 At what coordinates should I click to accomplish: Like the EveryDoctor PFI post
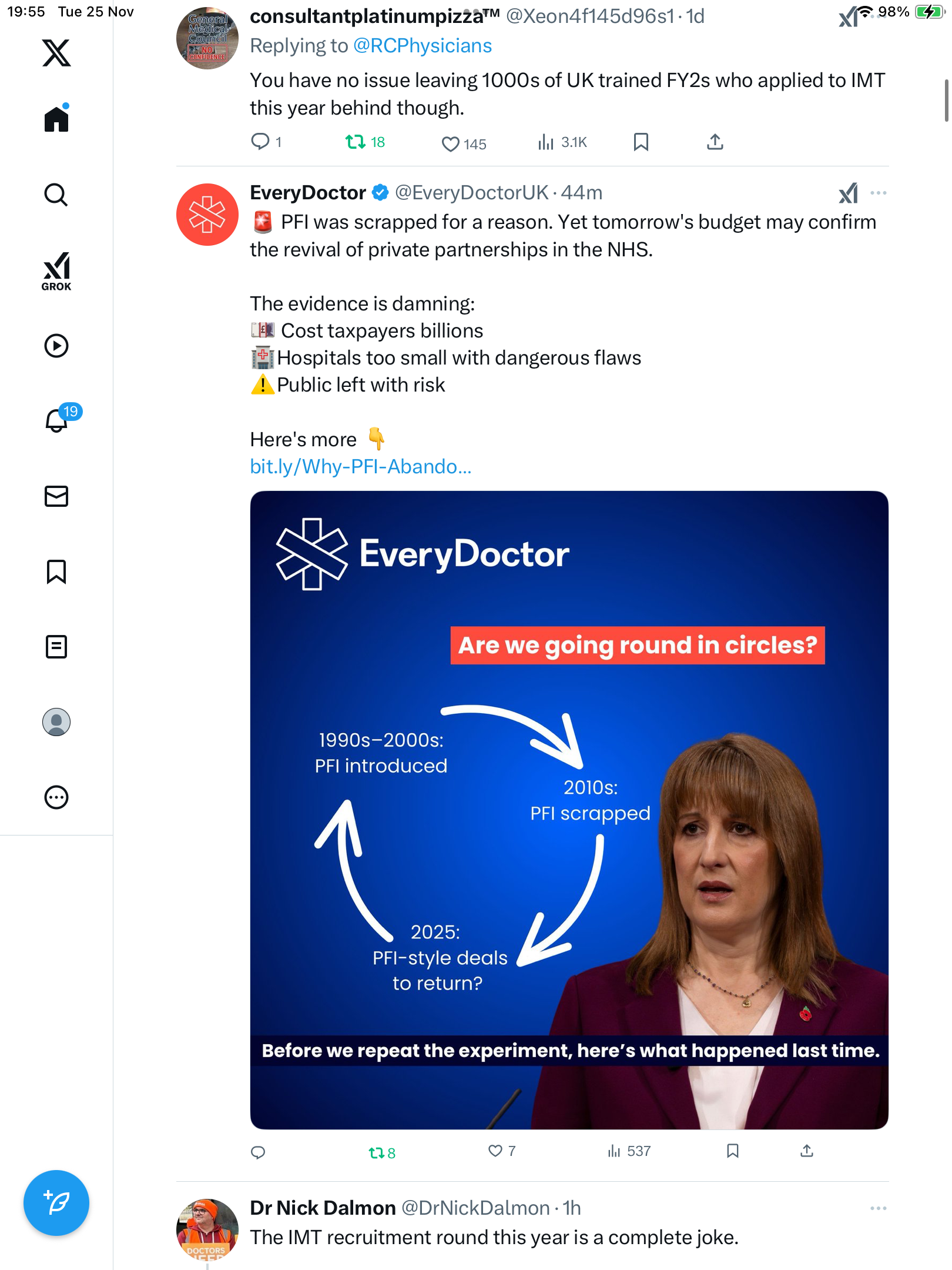(495, 1151)
